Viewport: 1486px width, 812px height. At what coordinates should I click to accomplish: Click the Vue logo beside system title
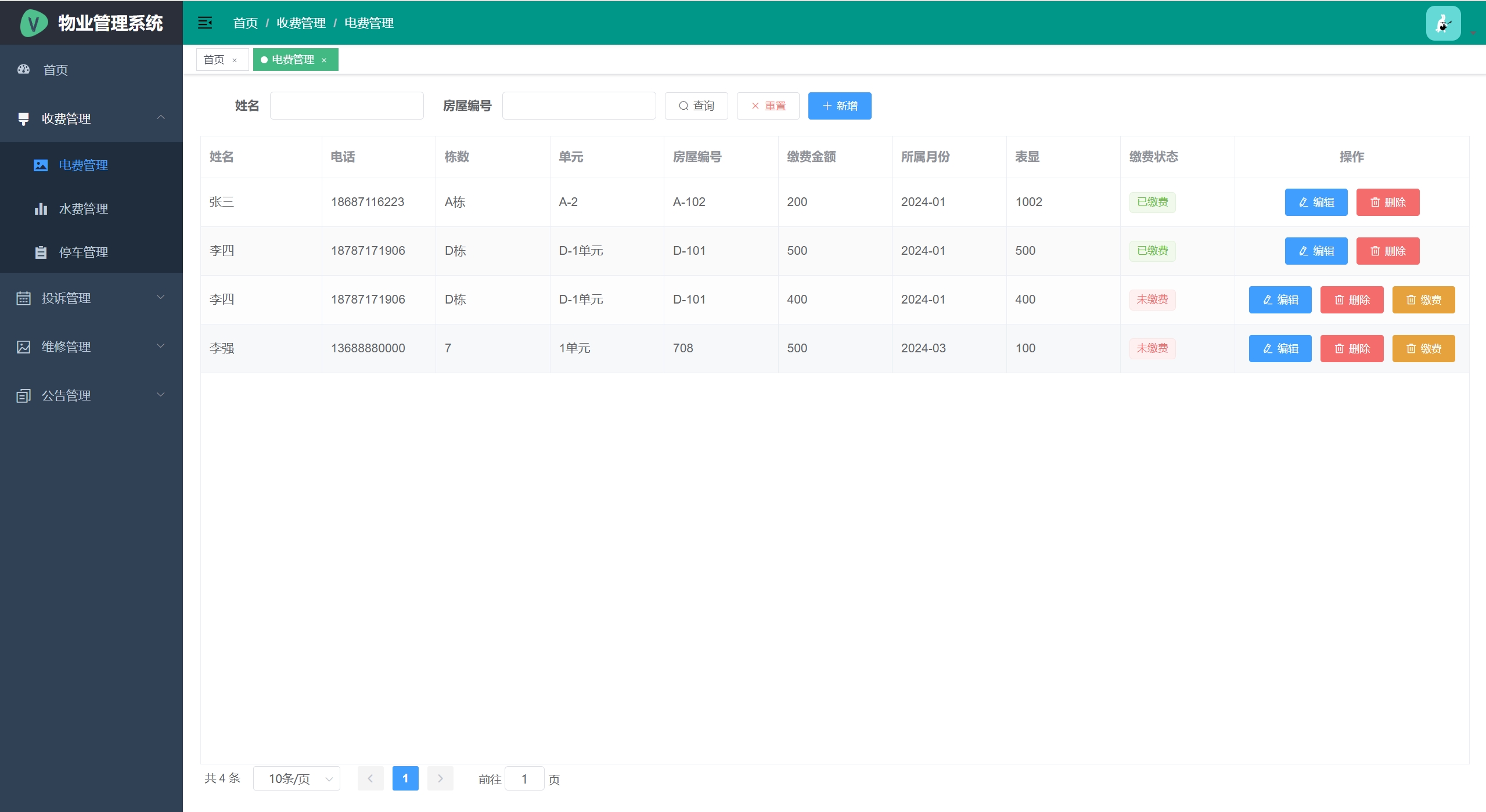[33, 23]
